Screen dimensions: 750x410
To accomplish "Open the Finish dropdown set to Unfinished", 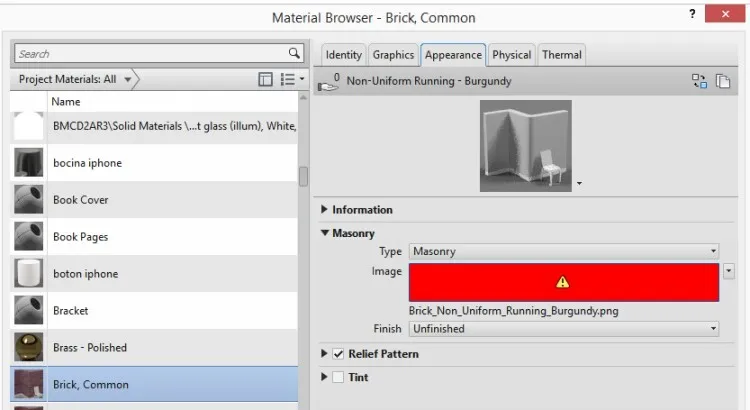I will (563, 329).
